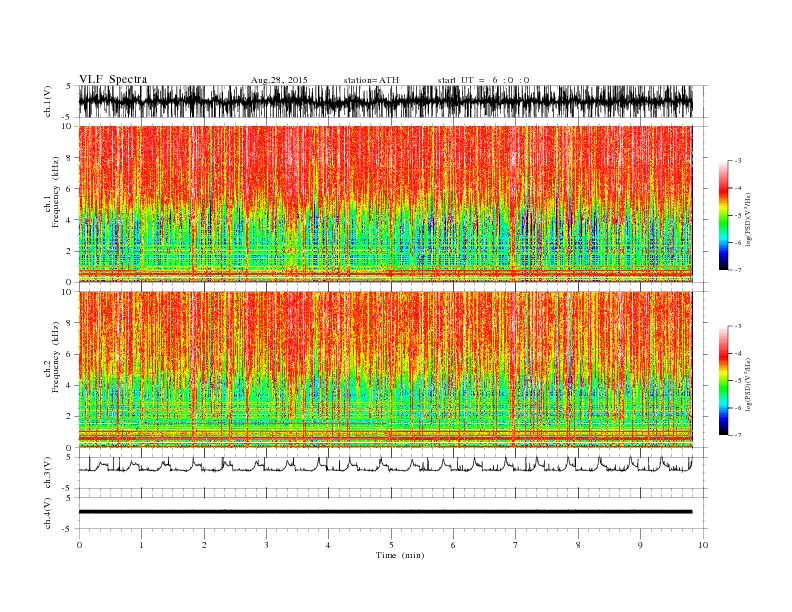Image resolution: width=792 pixels, height=612 pixels.
Task: Click the "4" minute tick label
Action: [x=328, y=545]
